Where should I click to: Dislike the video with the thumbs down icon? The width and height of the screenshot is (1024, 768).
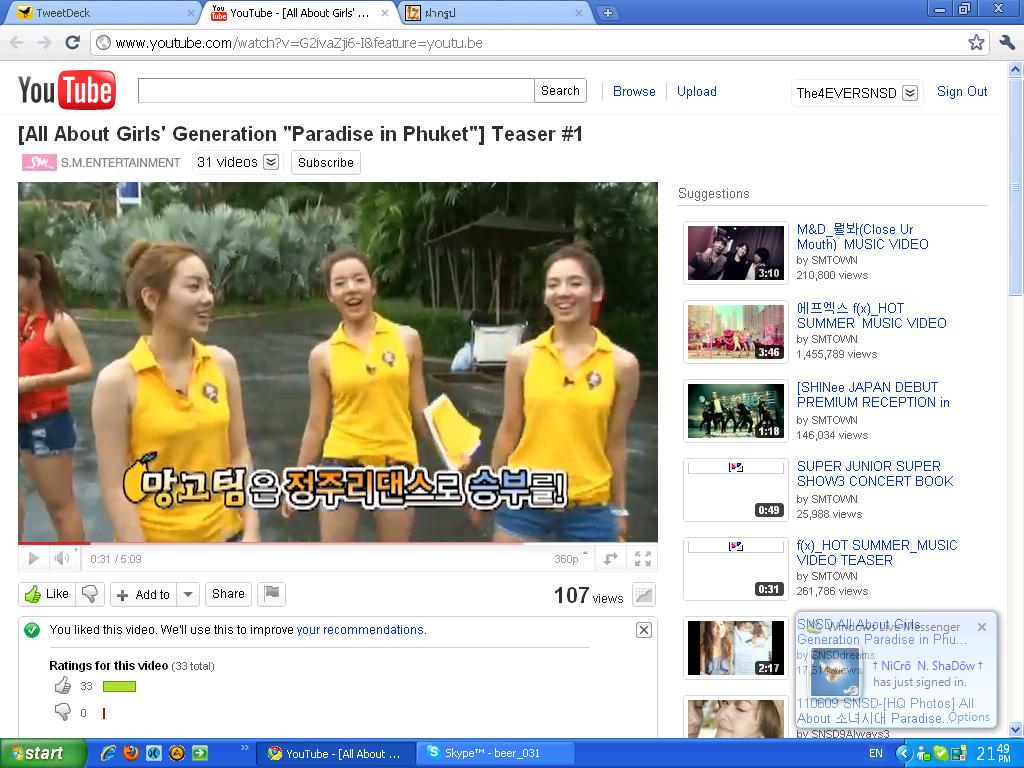(90, 594)
